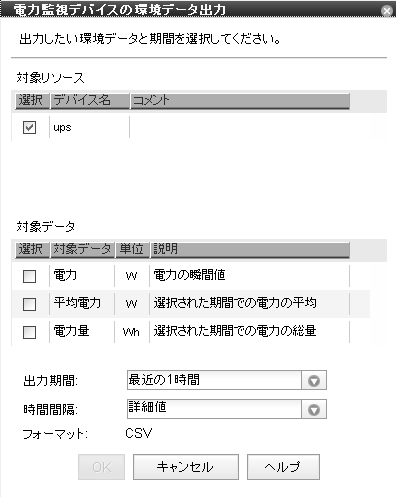Expand the 時間間隔 dropdown arrow
396x497 pixels.
point(314,409)
